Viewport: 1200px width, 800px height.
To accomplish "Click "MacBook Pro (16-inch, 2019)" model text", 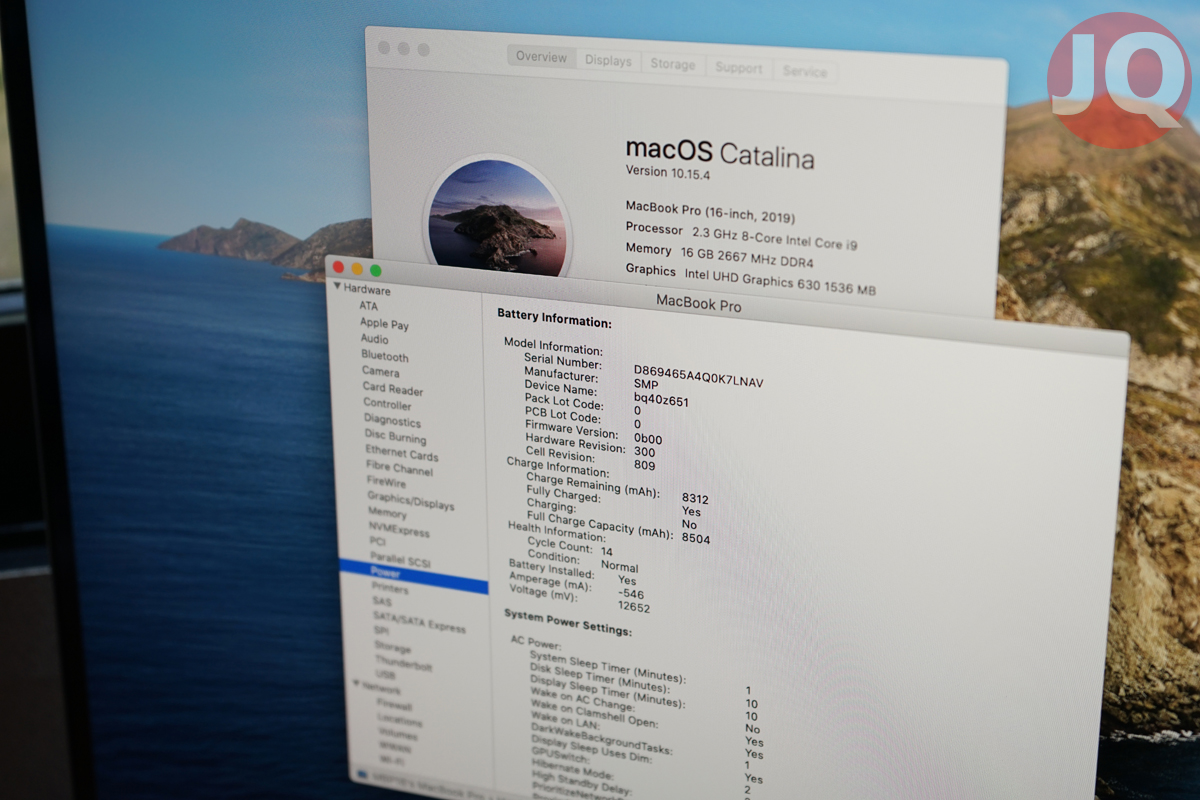I will coord(711,212).
